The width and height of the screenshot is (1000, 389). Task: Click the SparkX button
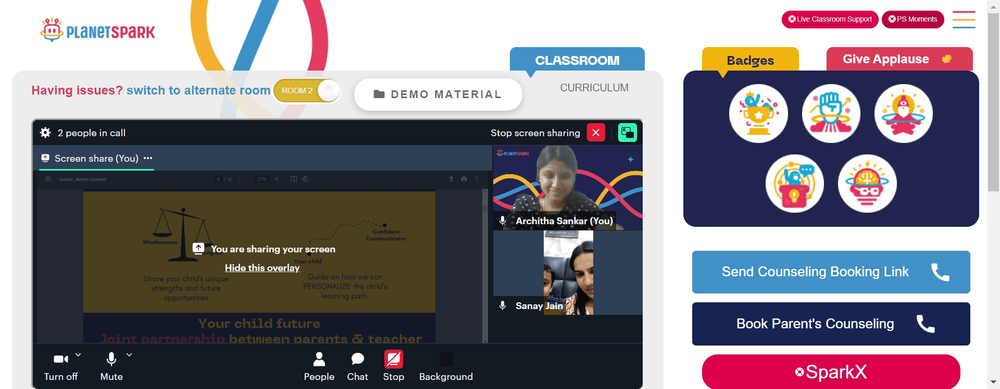click(x=831, y=372)
